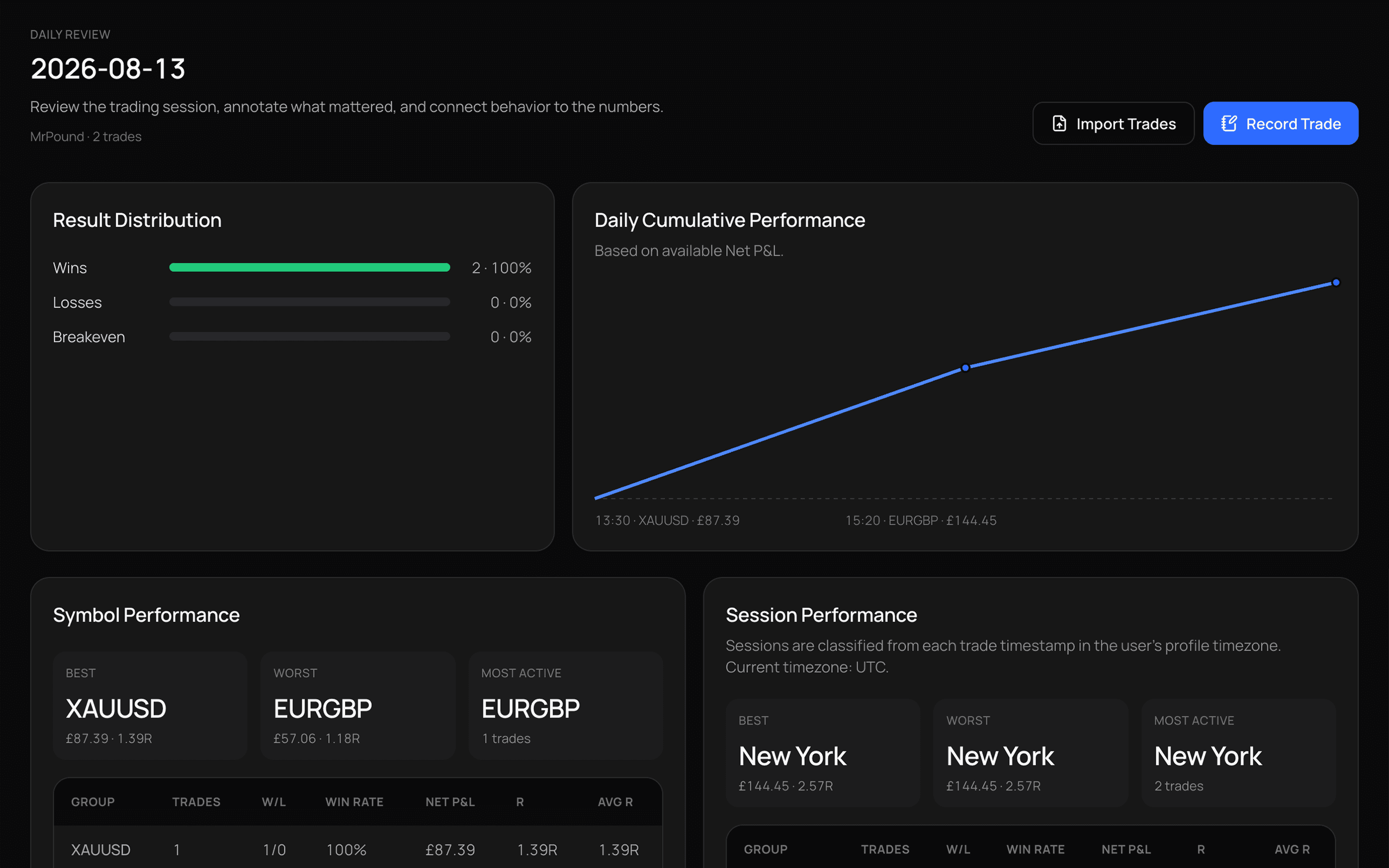Viewport: 1389px width, 868px height.
Task: Click the 13:30 XAUUSD £87.39 chart label
Action: tap(667, 521)
